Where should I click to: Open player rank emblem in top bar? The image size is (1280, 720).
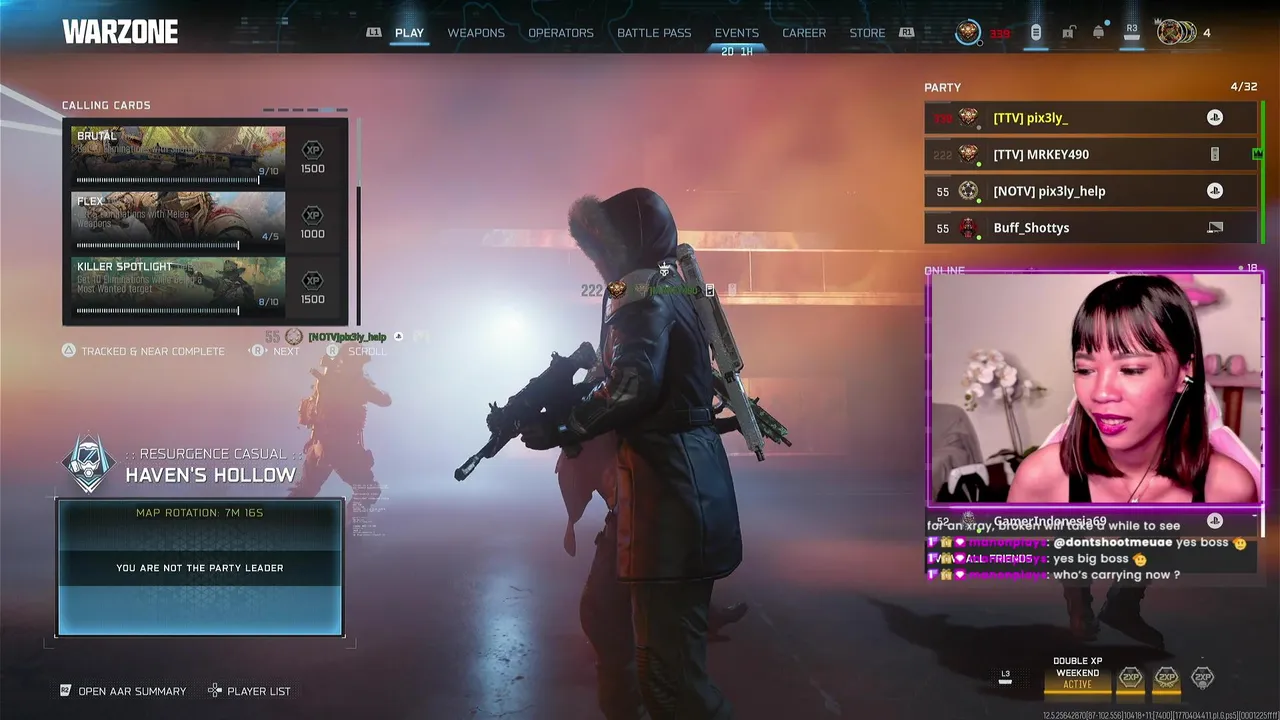click(x=968, y=33)
